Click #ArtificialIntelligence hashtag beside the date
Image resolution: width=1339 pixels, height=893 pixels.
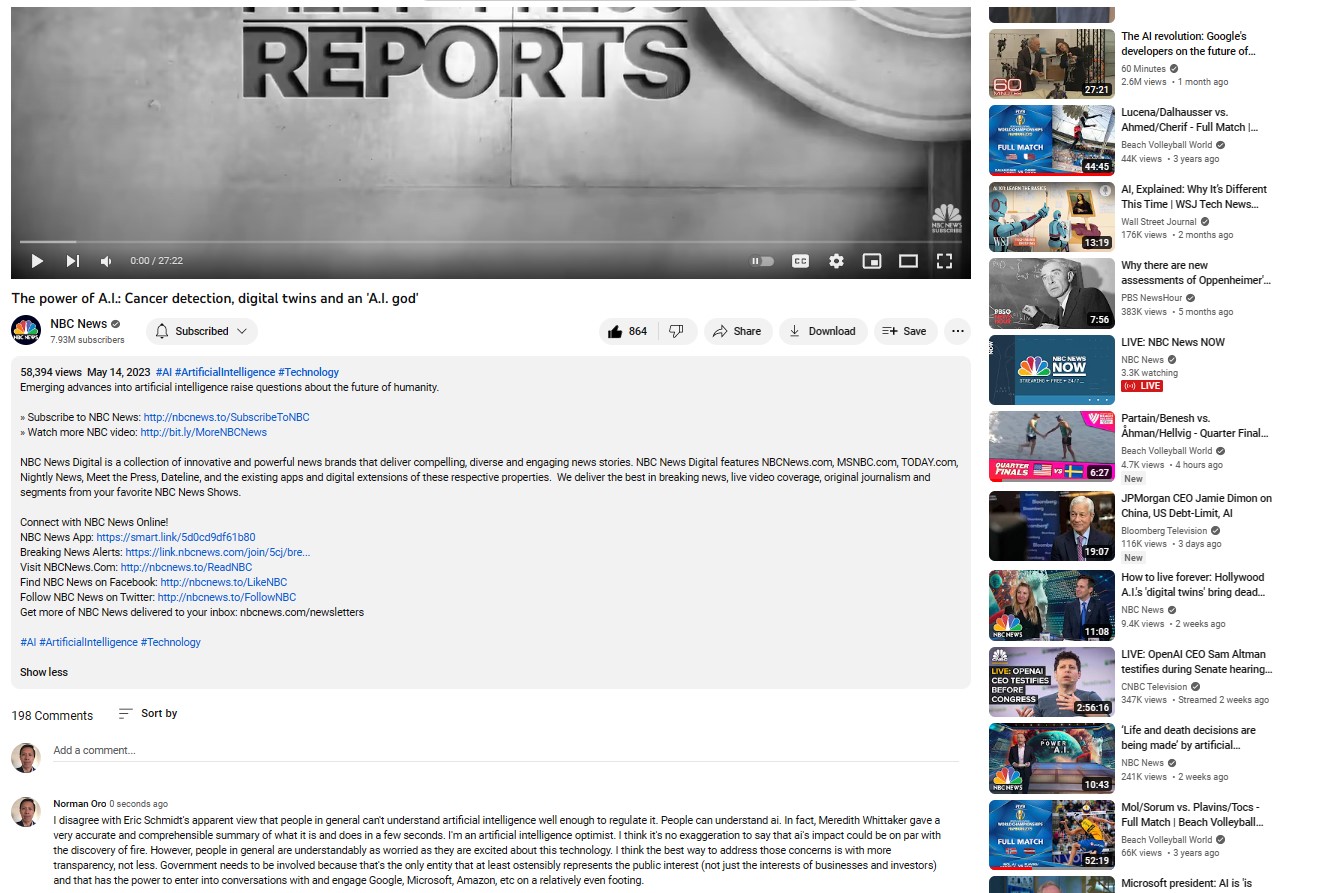[224, 372]
